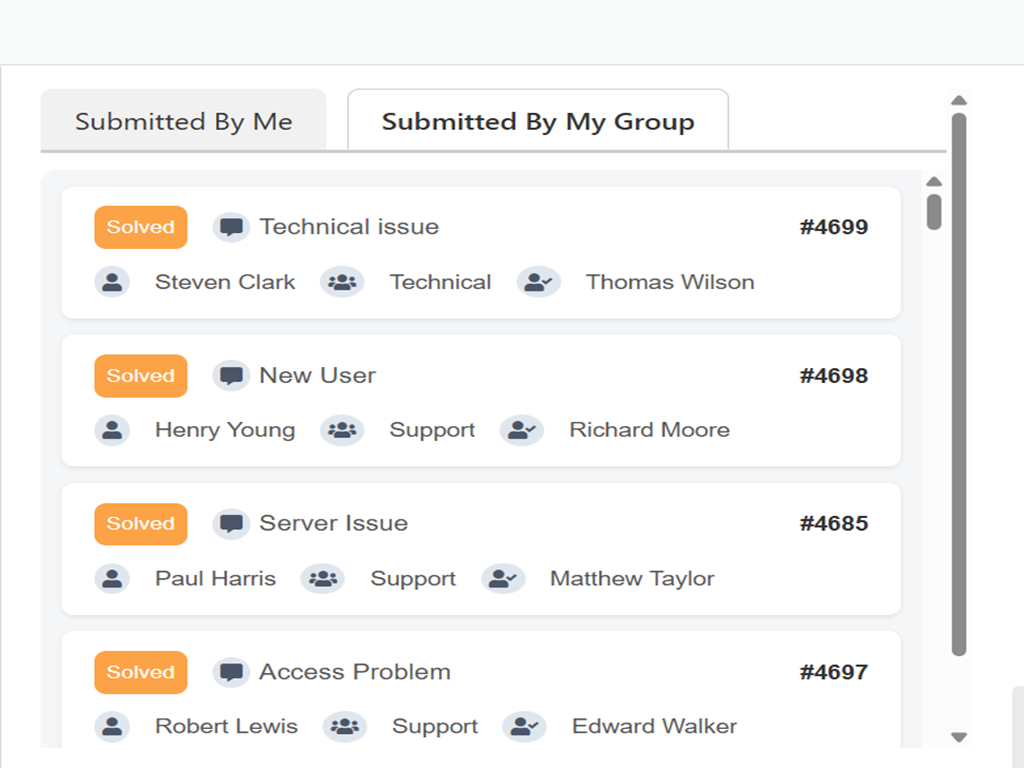Click the ticket list inner scrollbar thumb
The width and height of the screenshot is (1024, 768).
pyautogui.click(x=934, y=211)
